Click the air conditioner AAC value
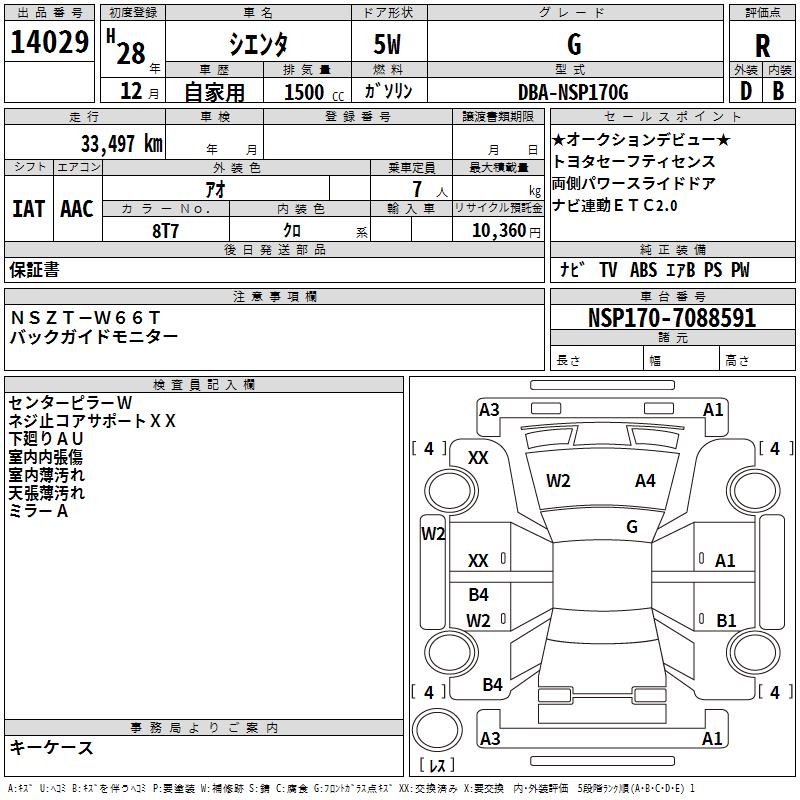Image resolution: width=800 pixels, height=800 pixels. 77,209
